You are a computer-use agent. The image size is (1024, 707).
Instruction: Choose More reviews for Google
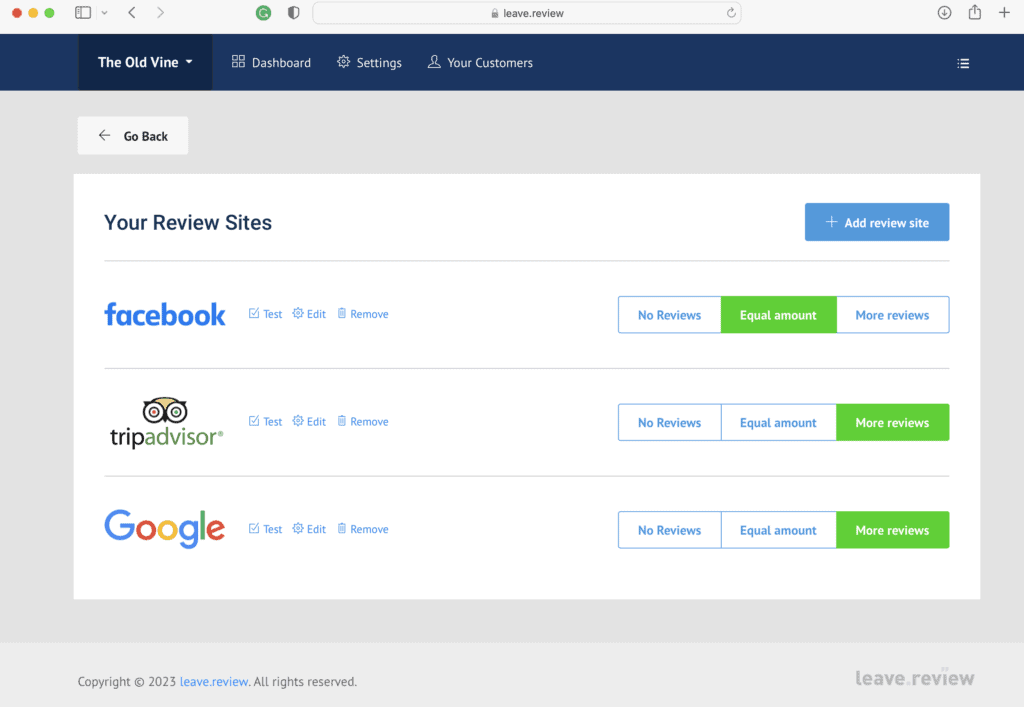click(892, 530)
